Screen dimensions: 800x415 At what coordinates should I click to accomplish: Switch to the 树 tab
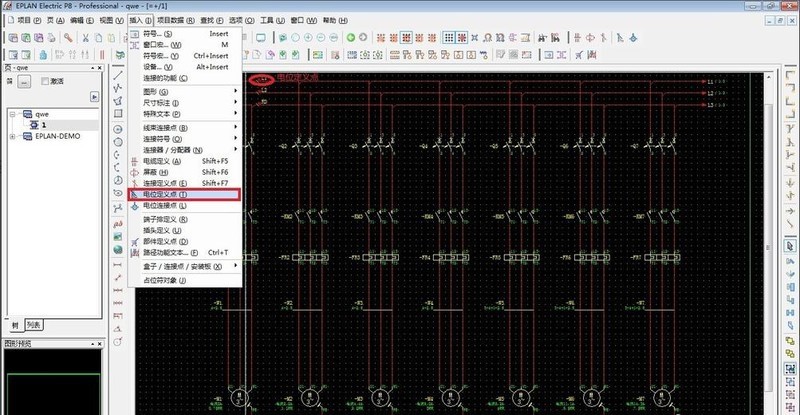(15, 325)
